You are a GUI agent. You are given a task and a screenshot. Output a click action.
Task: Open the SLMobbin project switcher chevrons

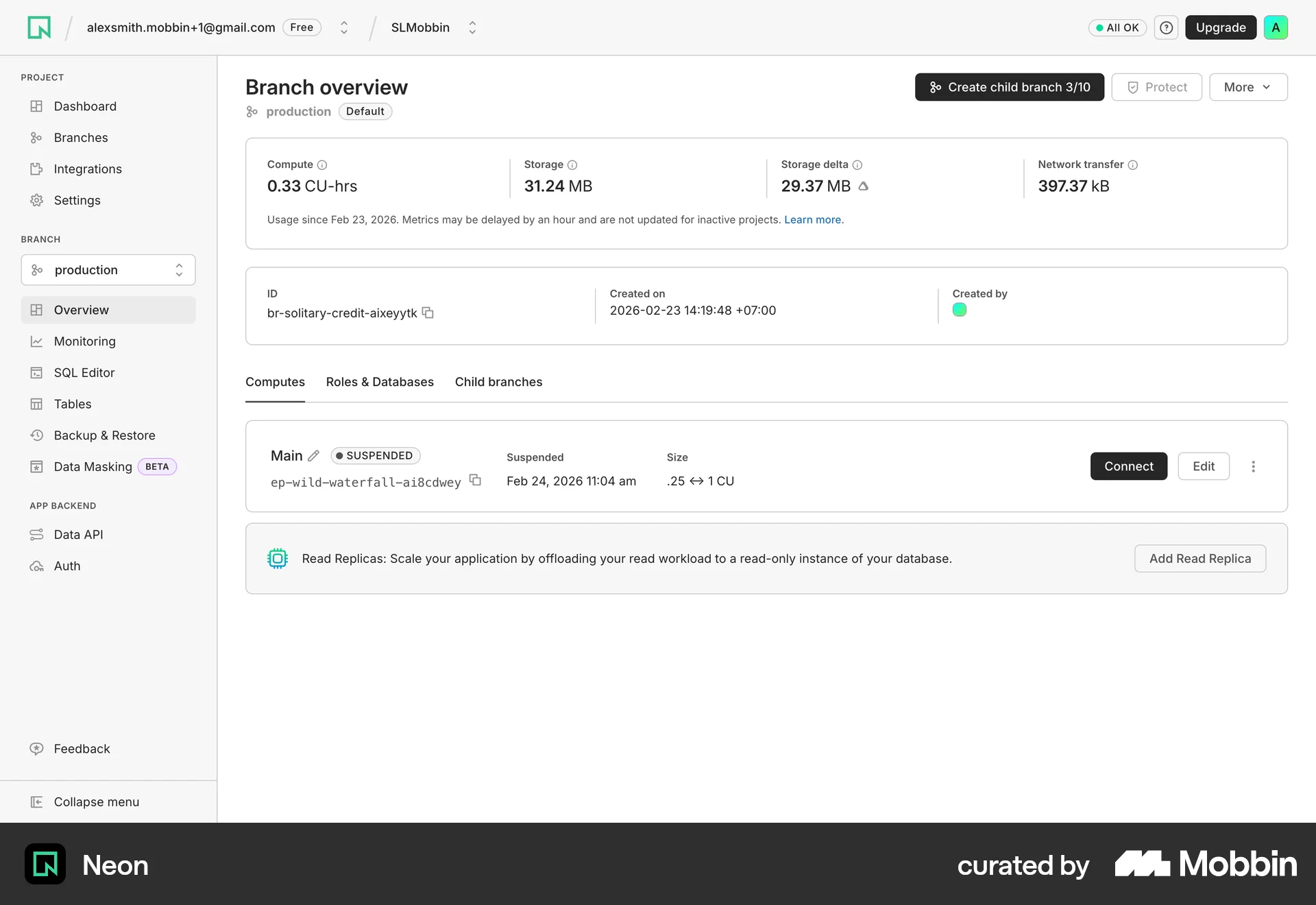[x=472, y=27]
